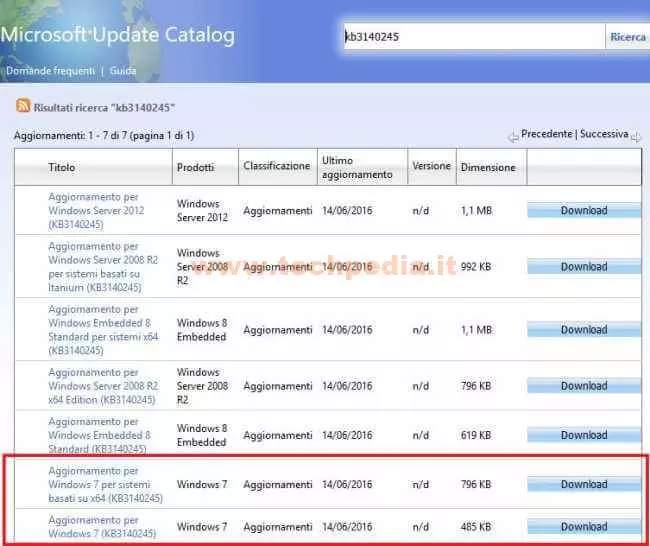Go to the Successiva page link

604,134
